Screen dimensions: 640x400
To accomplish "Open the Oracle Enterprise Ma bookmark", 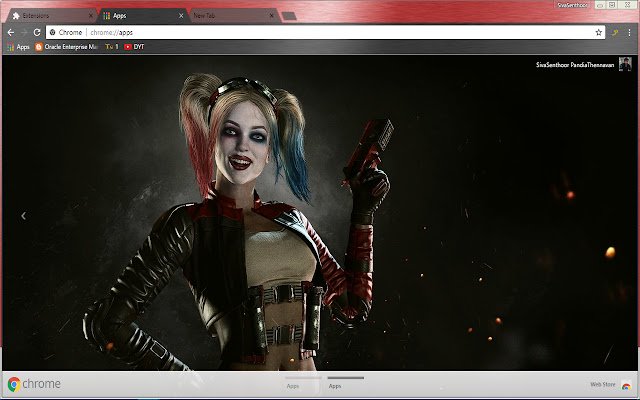I will tap(67, 47).
